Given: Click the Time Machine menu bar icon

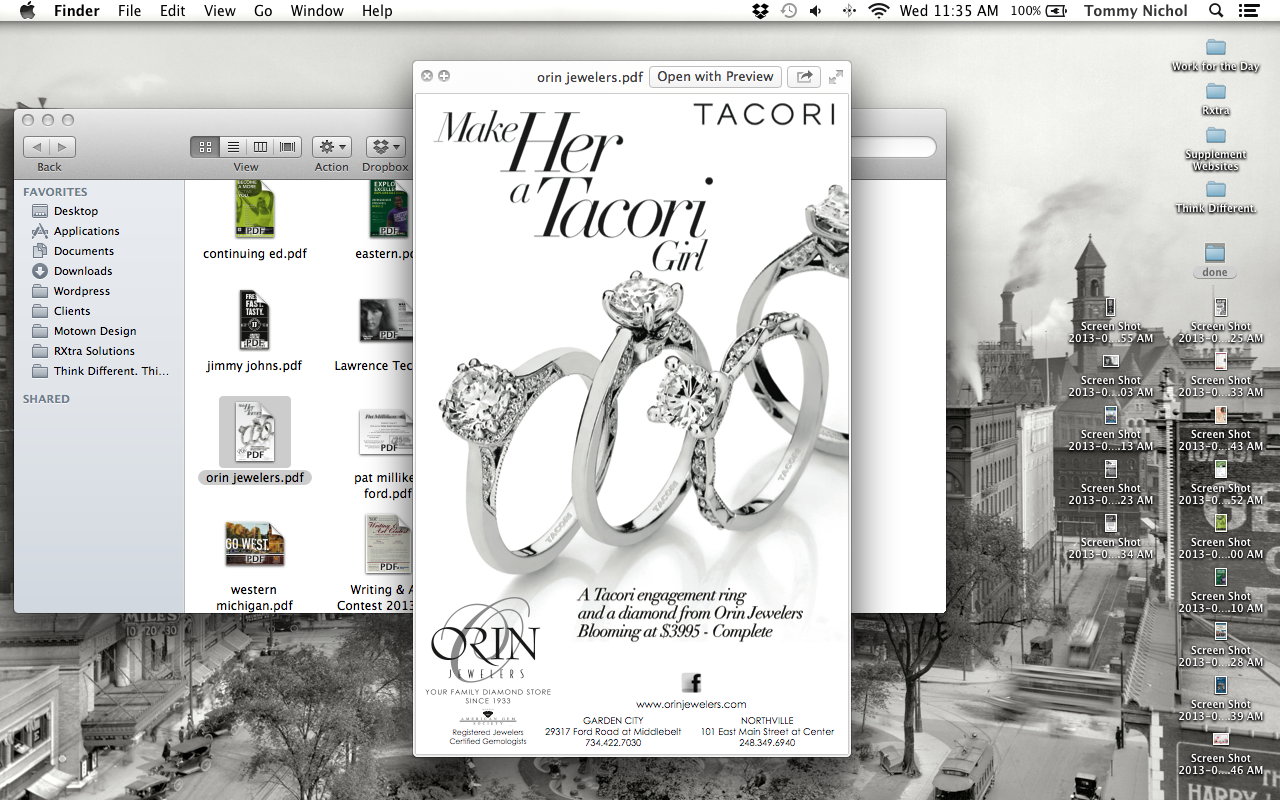Looking at the screenshot, I should [x=789, y=11].
